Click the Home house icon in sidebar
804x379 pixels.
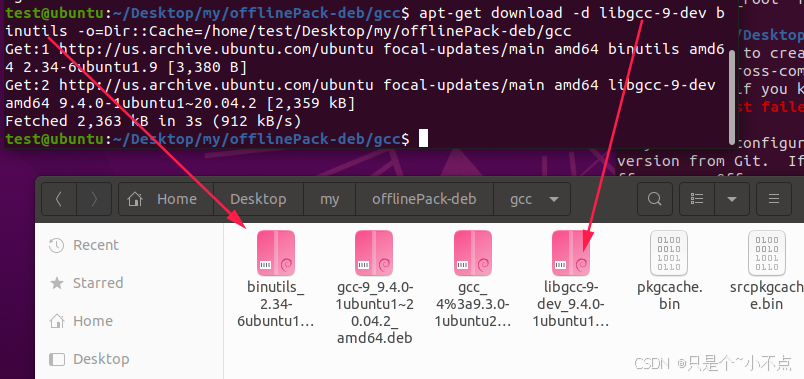(56, 321)
